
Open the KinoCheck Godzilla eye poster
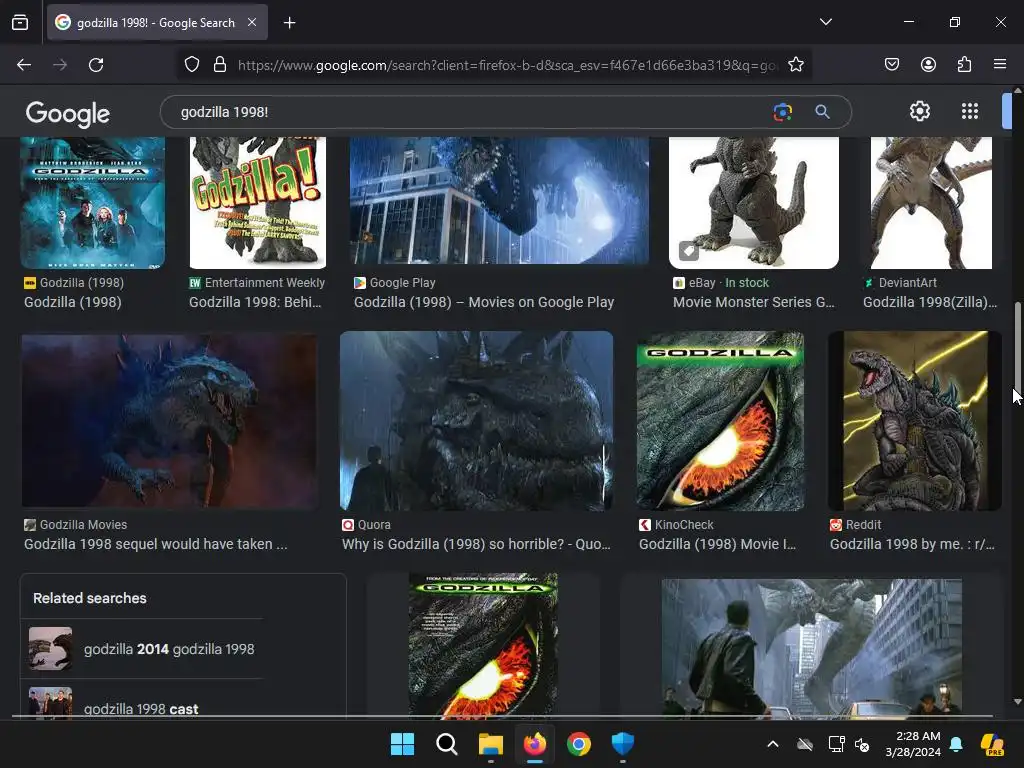720,421
